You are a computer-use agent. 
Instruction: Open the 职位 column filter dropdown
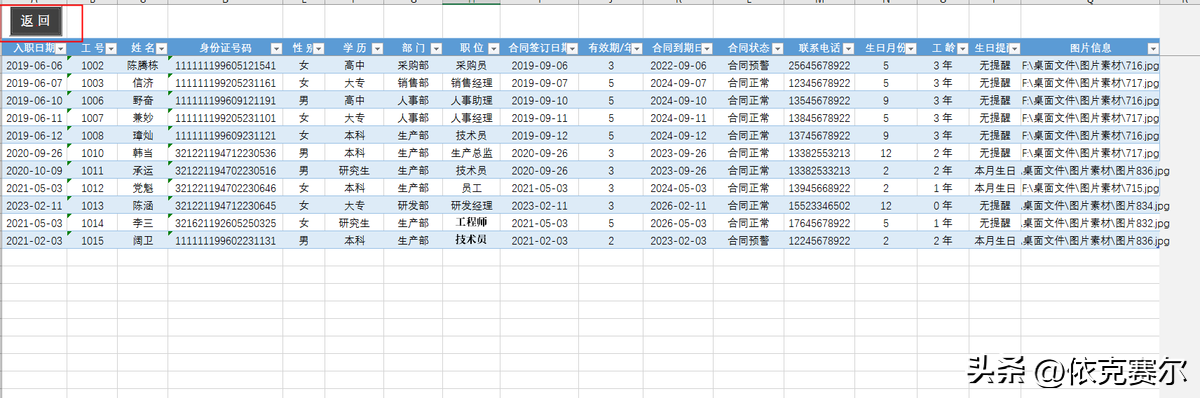494,48
